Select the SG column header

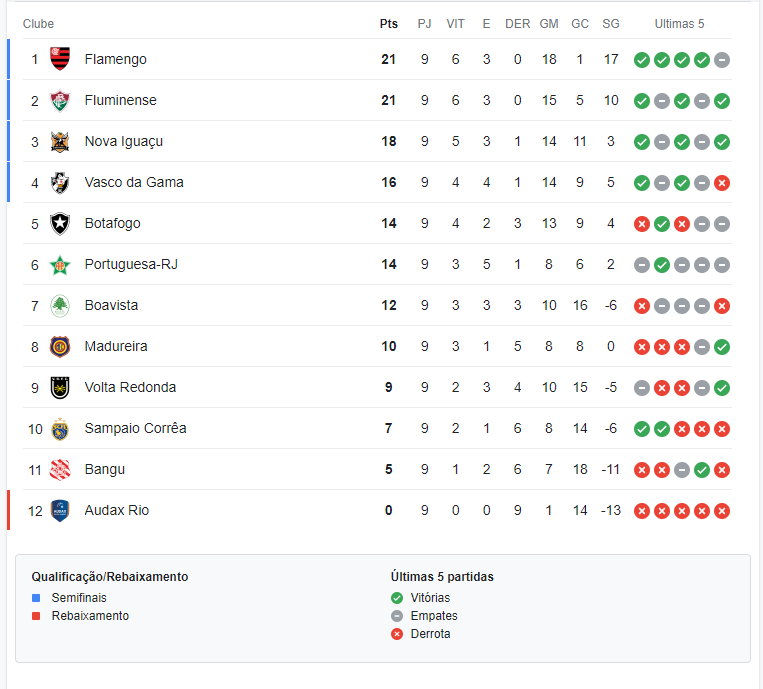[611, 24]
